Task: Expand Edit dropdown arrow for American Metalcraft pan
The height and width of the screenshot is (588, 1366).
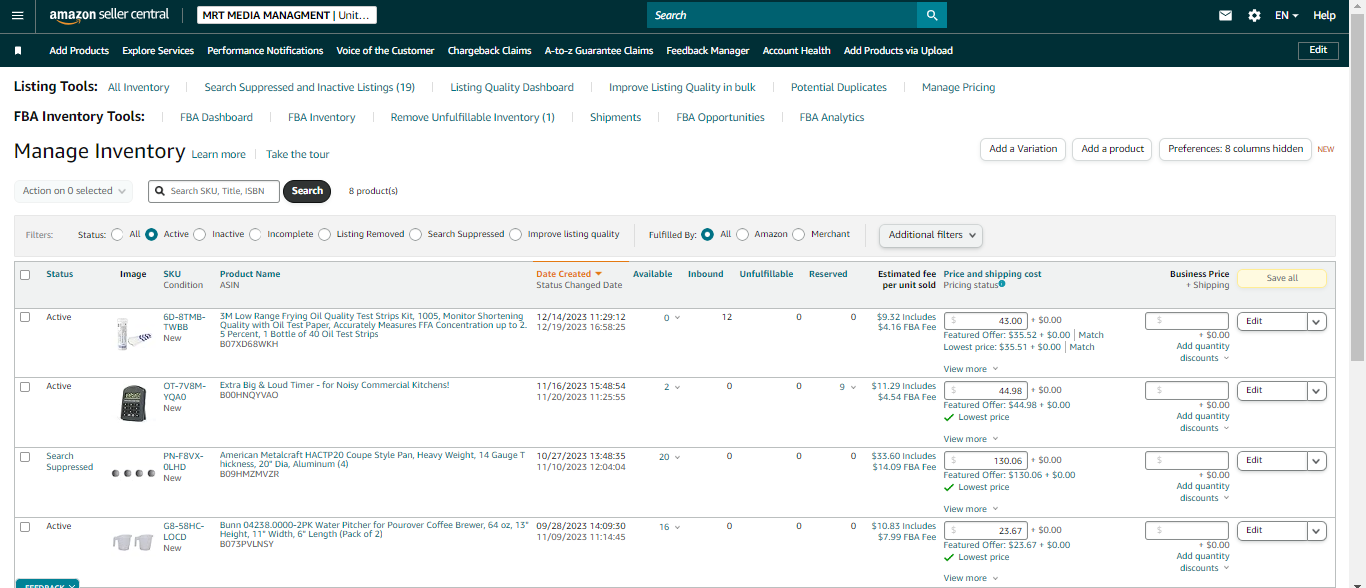Action: pos(1317,462)
